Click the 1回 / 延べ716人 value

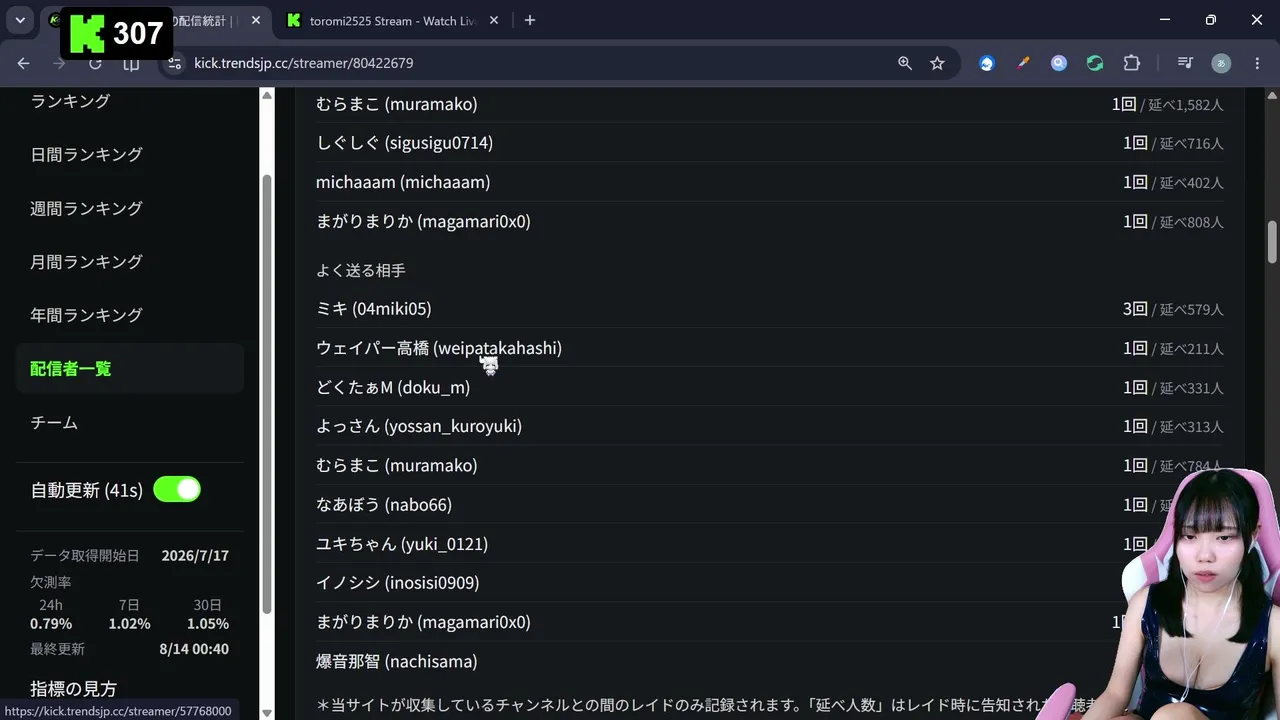(1173, 143)
